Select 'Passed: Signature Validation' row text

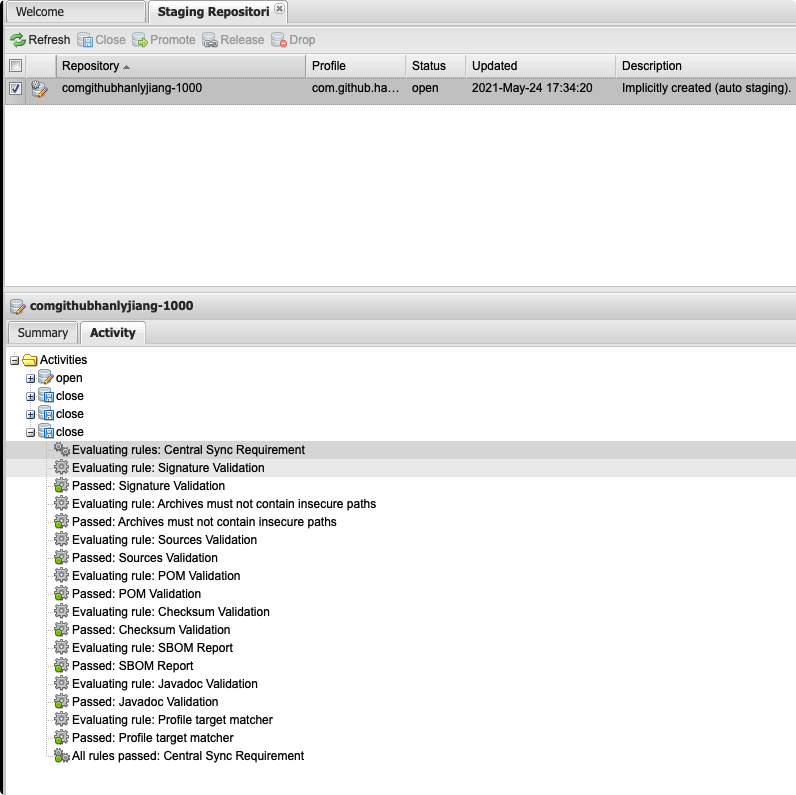pyautogui.click(x=148, y=486)
